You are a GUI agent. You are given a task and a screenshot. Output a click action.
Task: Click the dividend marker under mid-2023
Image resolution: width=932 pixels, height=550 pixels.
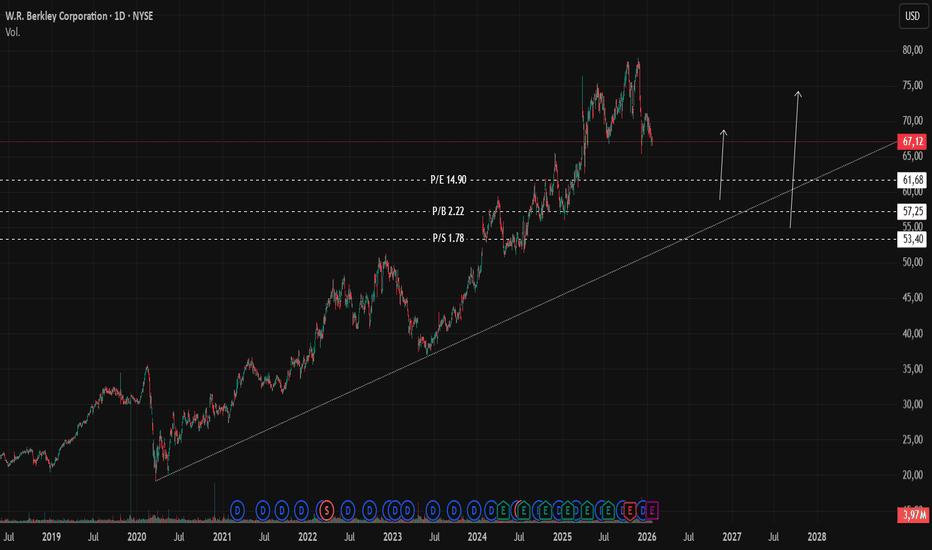tap(433, 510)
